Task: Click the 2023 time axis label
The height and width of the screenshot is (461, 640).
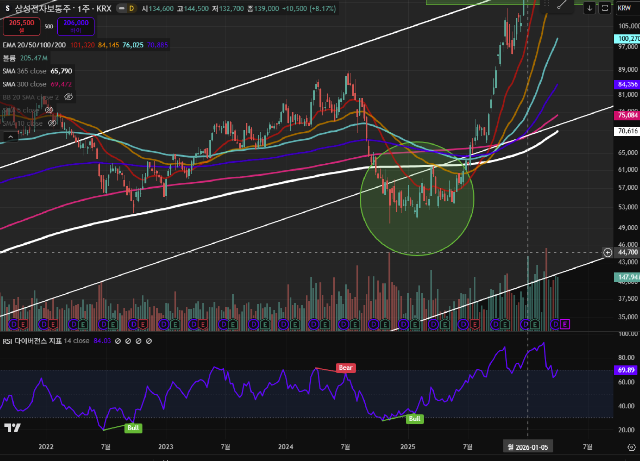Action: point(166,447)
